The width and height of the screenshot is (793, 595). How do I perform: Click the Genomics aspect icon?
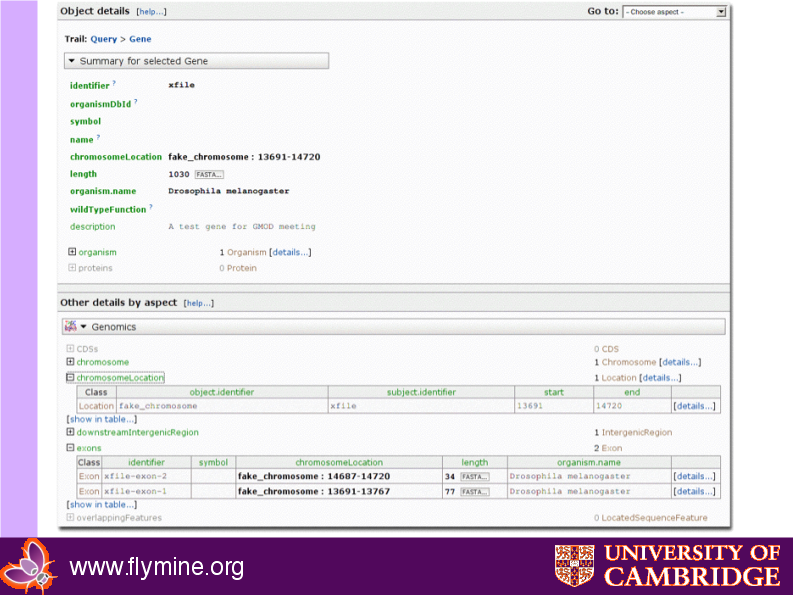point(70,326)
